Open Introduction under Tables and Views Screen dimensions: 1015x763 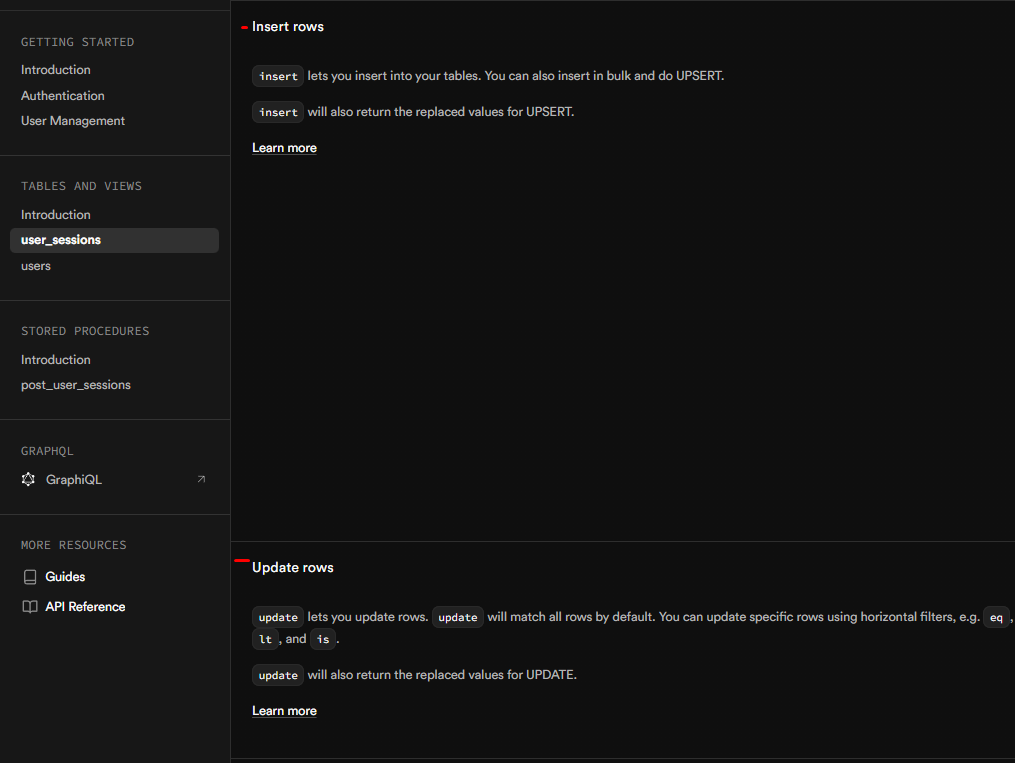click(x=56, y=215)
